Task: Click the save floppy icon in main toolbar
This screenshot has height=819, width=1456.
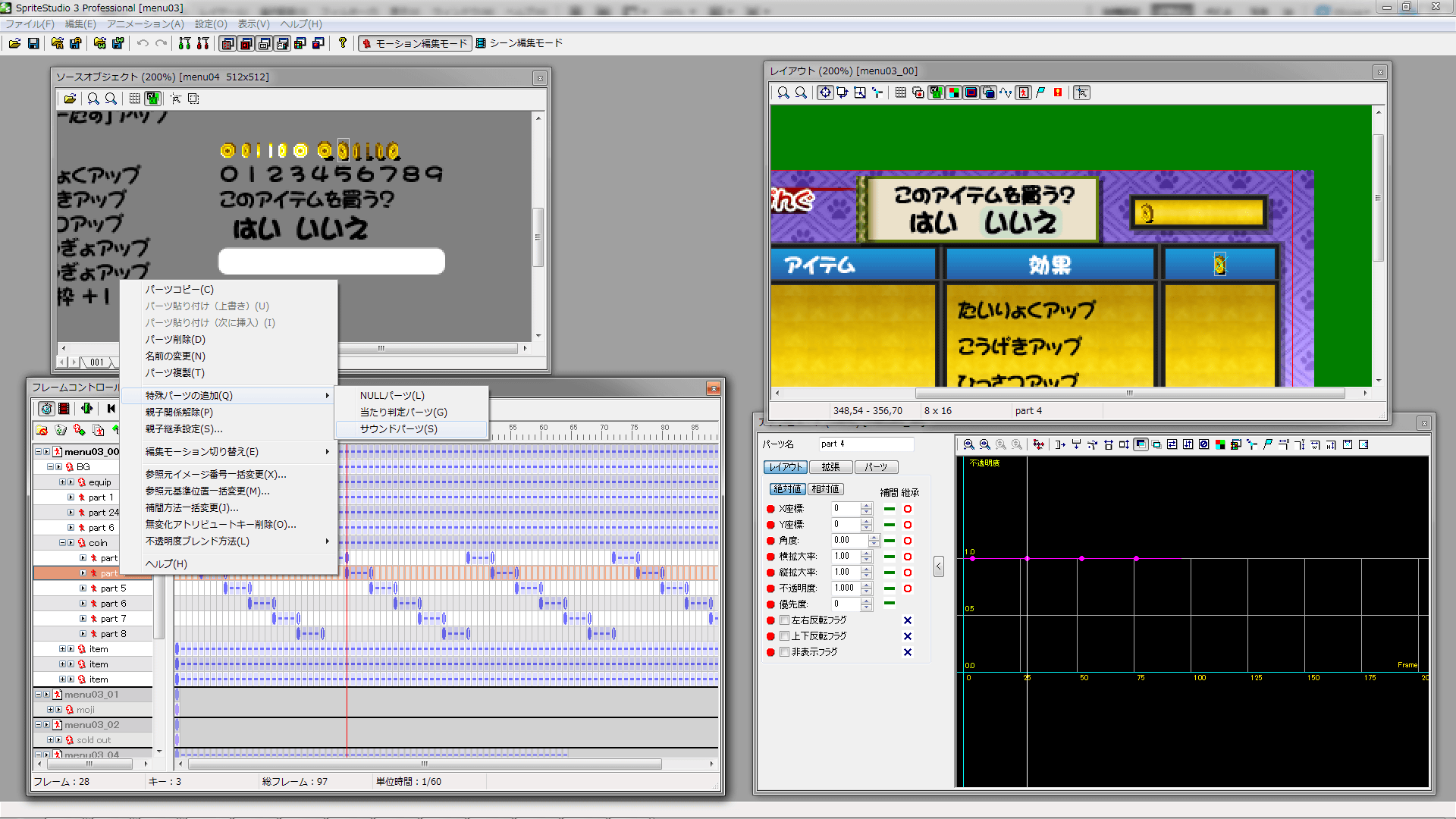Action: pos(33,43)
